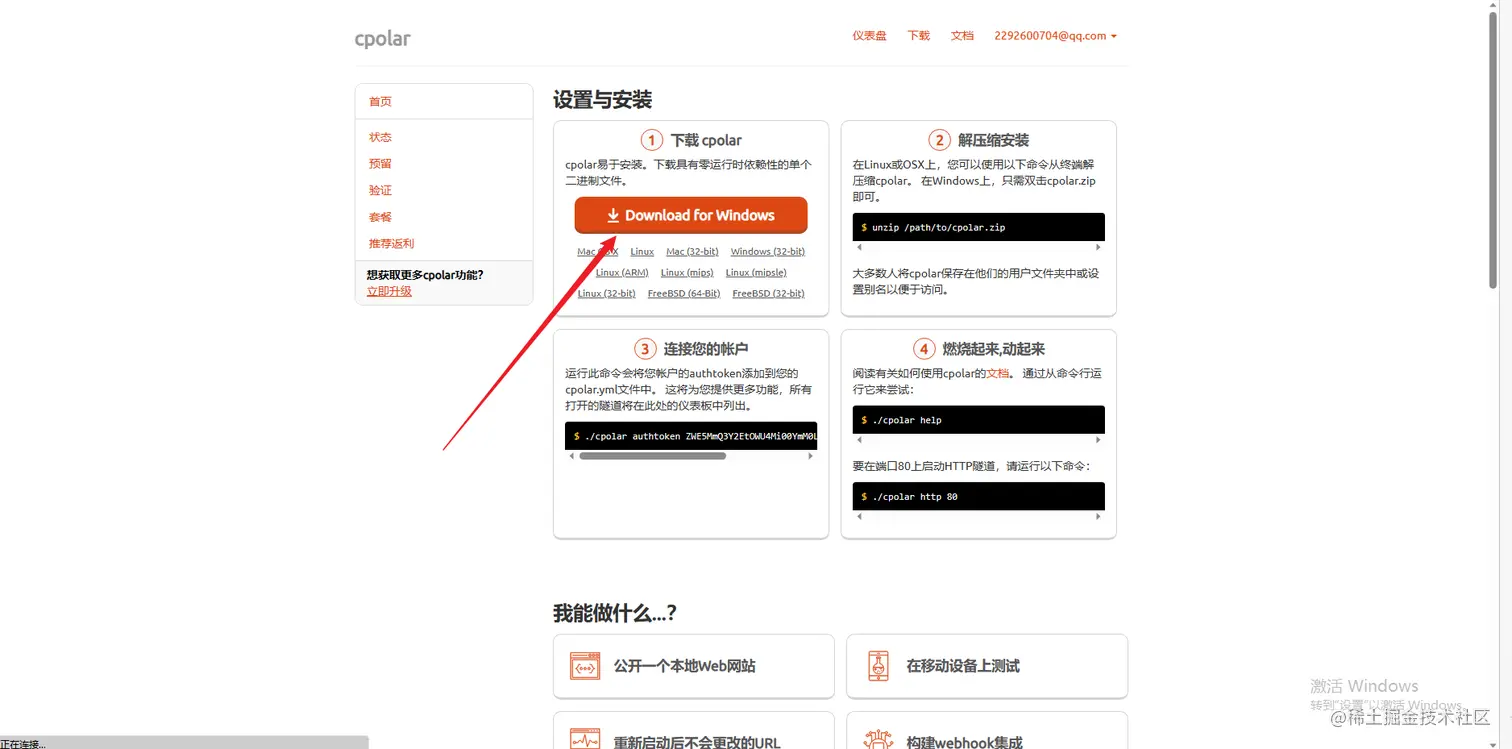Click the authtoken command horizontal scrollbar thumb

652,455
